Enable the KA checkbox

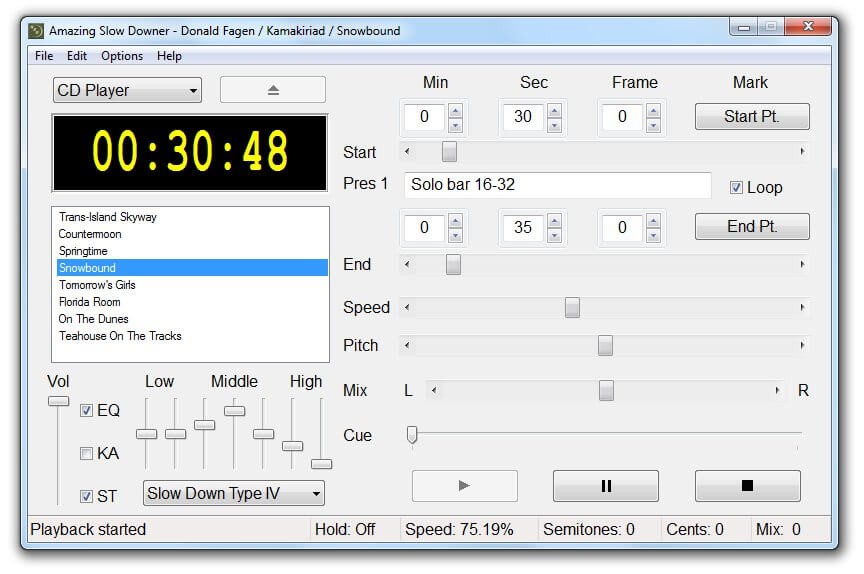[x=87, y=453]
